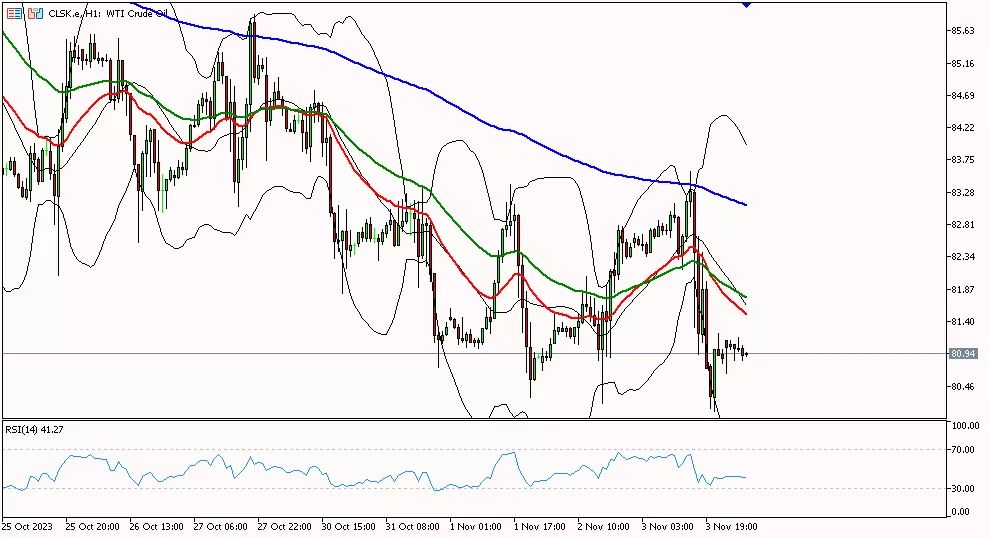
Task: Select the 27 Oct 06:00 time label
Action: point(221,525)
